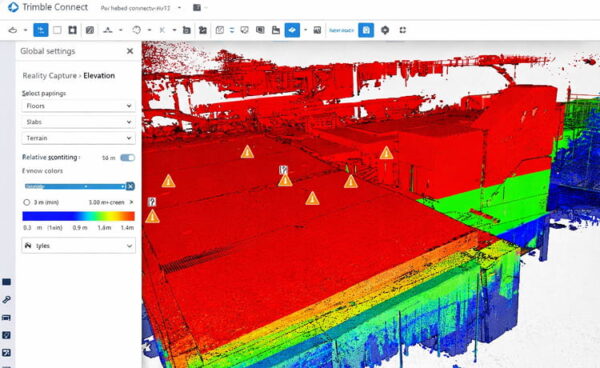Go back to Reality Capture breadcrumb

tap(49, 76)
